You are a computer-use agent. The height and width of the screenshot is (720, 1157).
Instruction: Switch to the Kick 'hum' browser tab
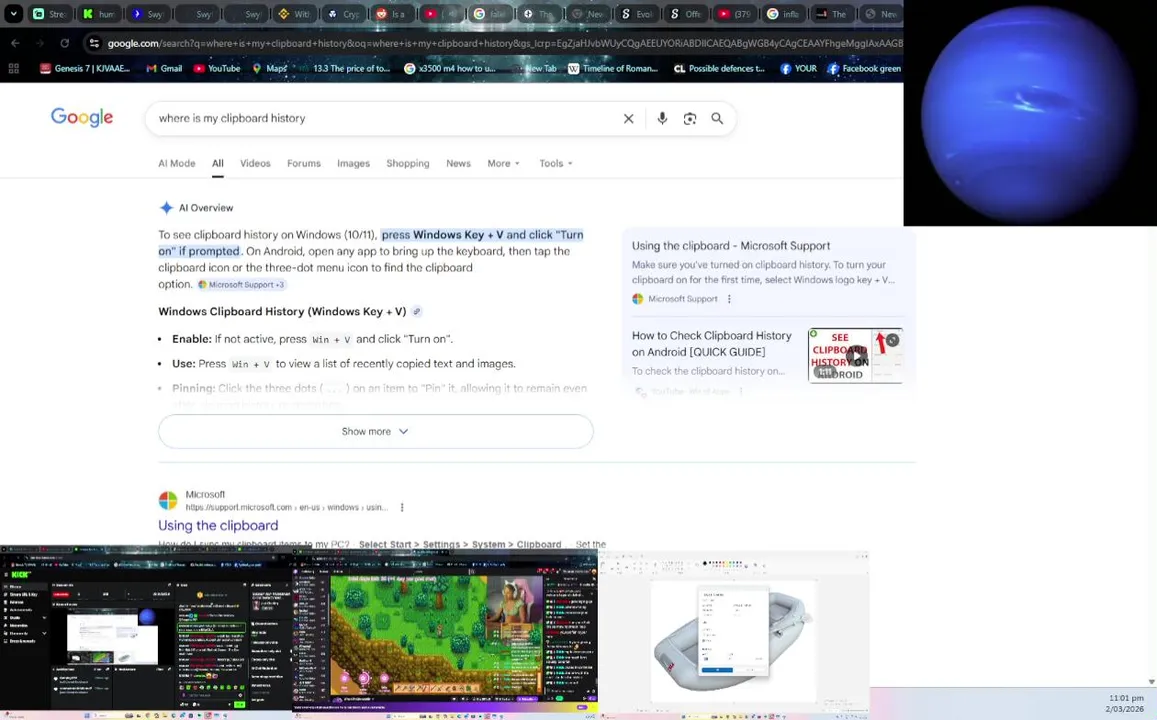(99, 13)
